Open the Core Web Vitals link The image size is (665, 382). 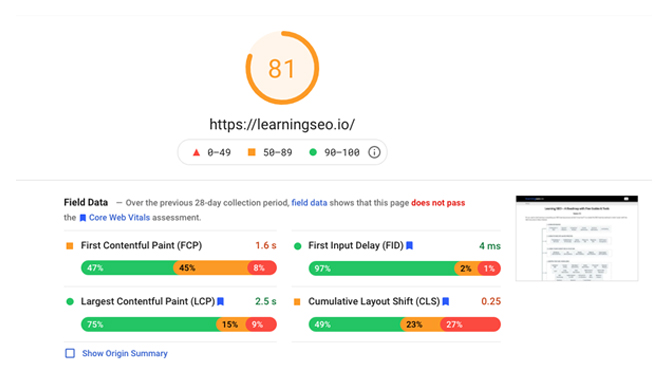(119, 217)
